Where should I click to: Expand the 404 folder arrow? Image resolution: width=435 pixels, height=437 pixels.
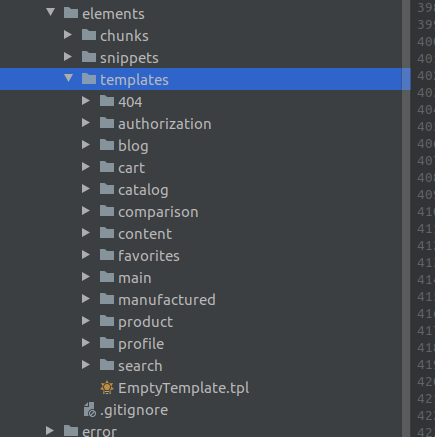click(86, 101)
